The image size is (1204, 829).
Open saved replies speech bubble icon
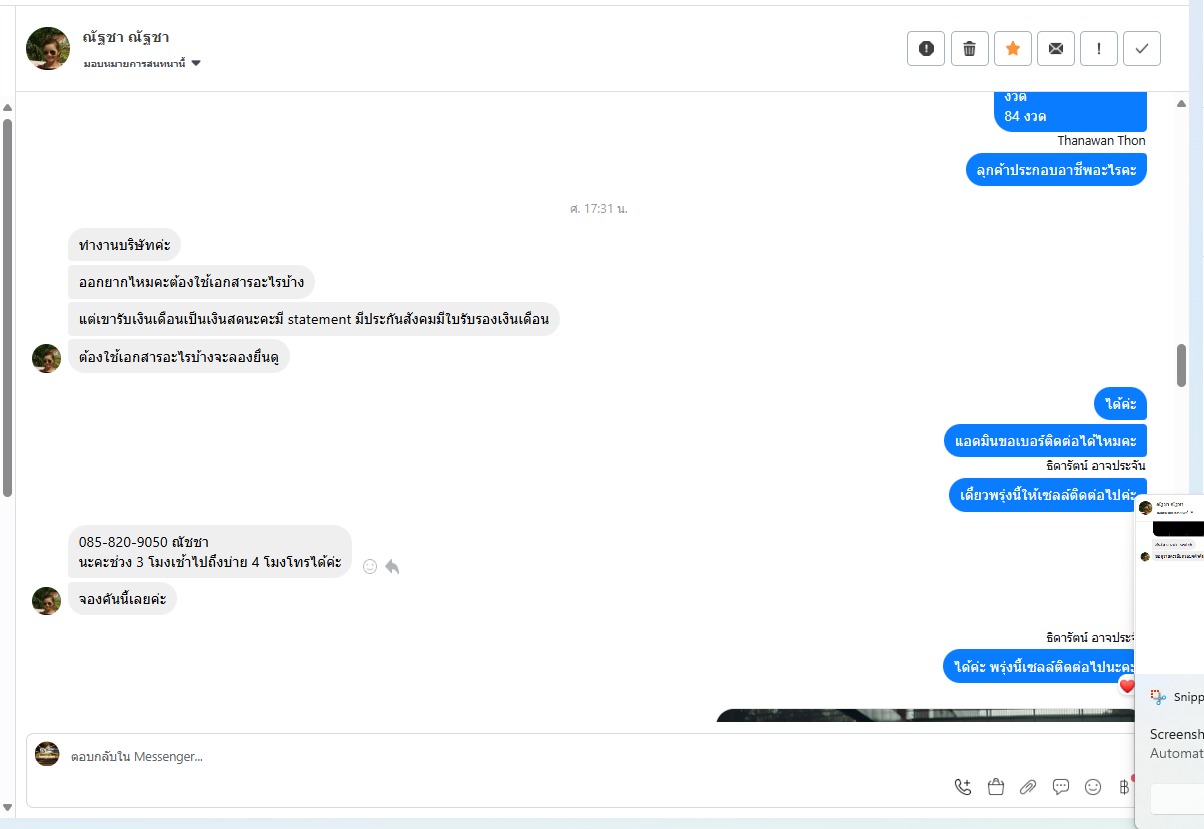pos(1061,787)
